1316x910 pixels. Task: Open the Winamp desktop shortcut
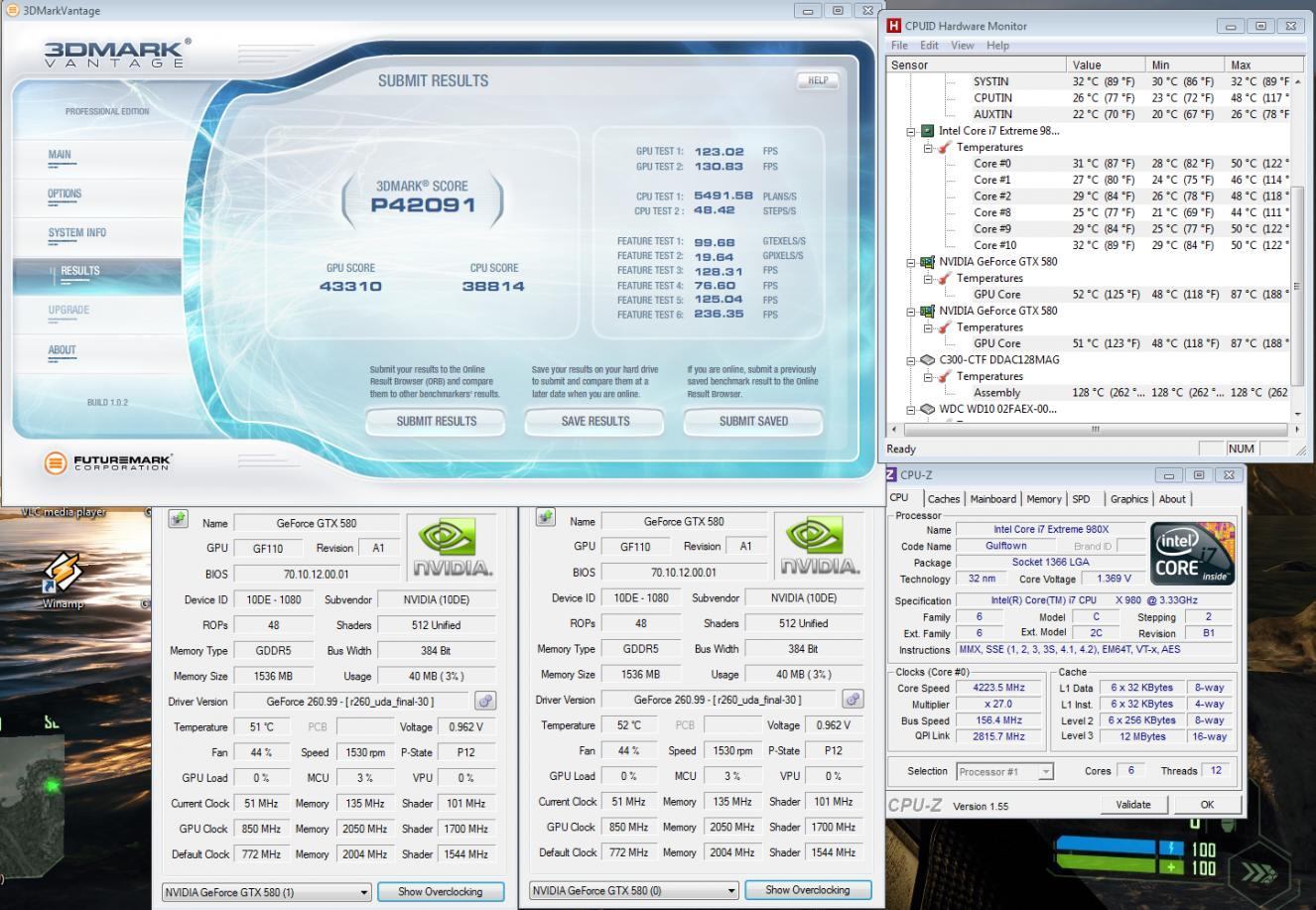[63, 578]
